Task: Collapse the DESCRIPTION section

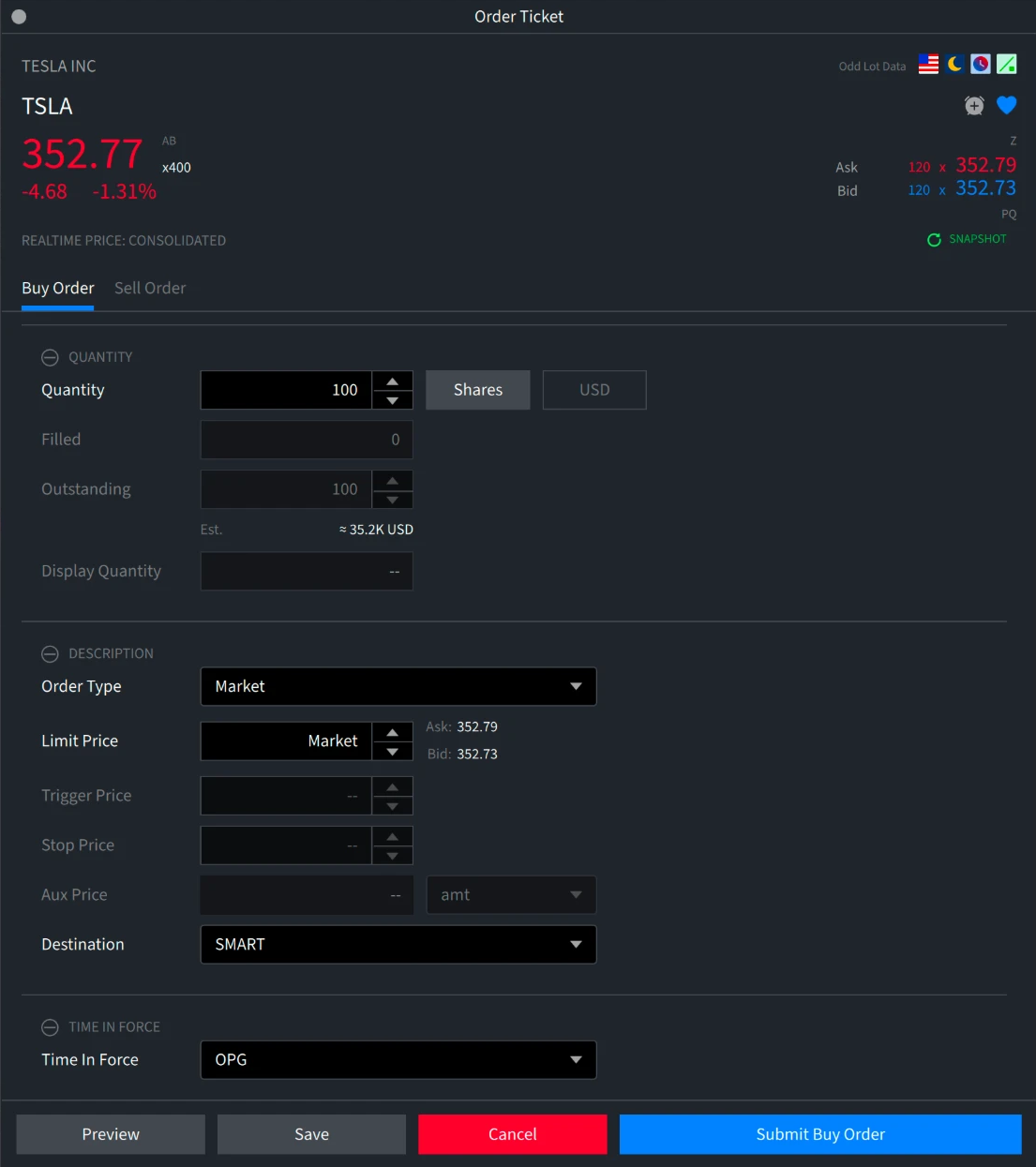Action: (x=50, y=653)
